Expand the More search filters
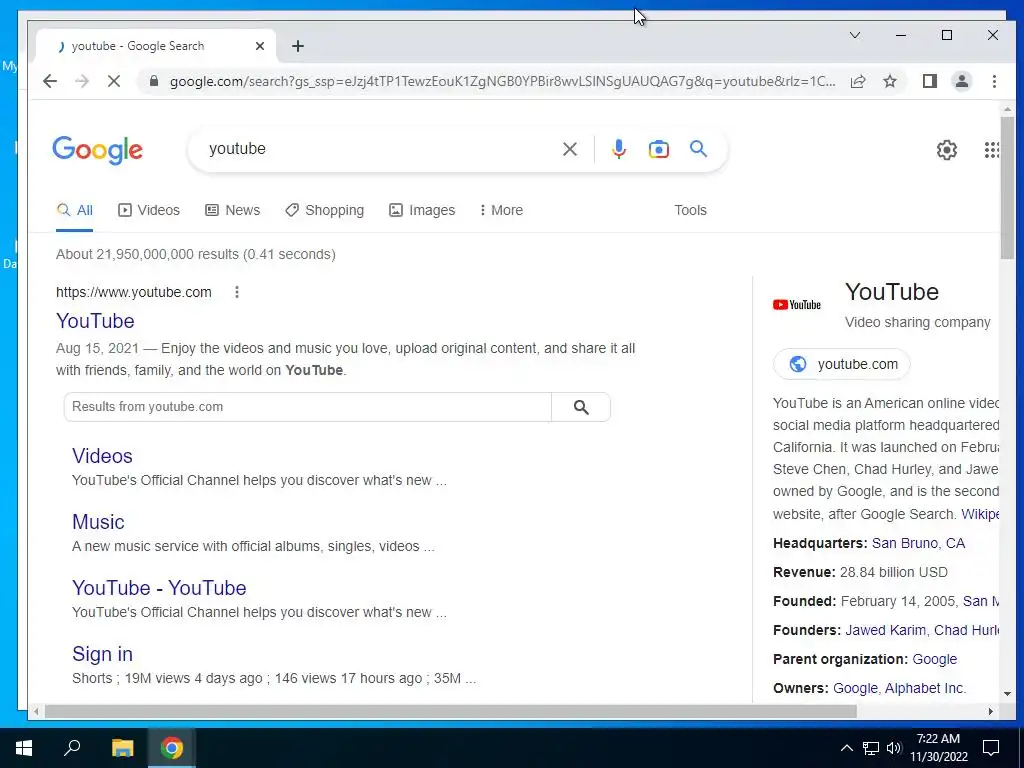The width and height of the screenshot is (1024, 768). point(501,210)
